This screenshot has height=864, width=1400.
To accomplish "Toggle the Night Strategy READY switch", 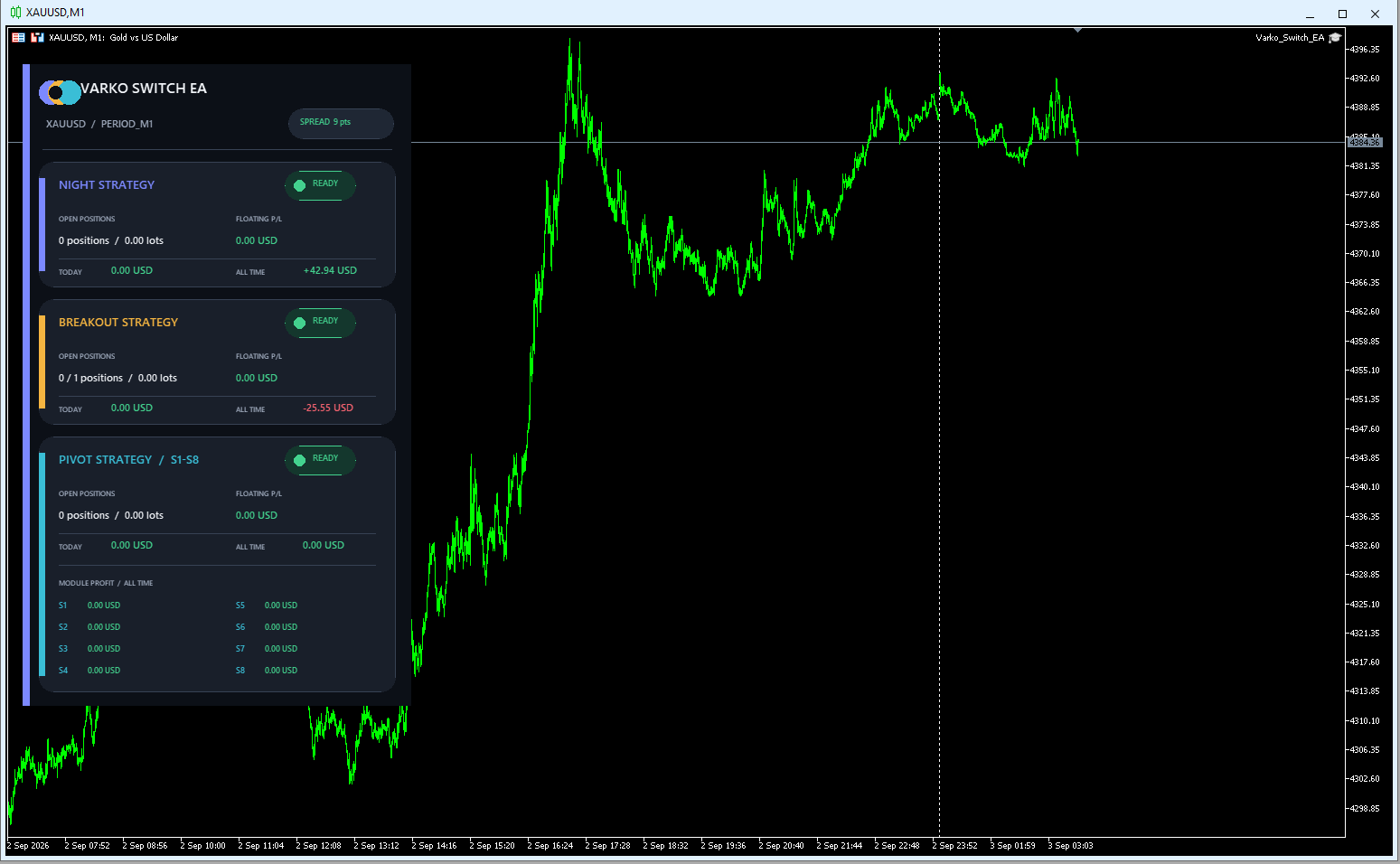I will 320,185.
